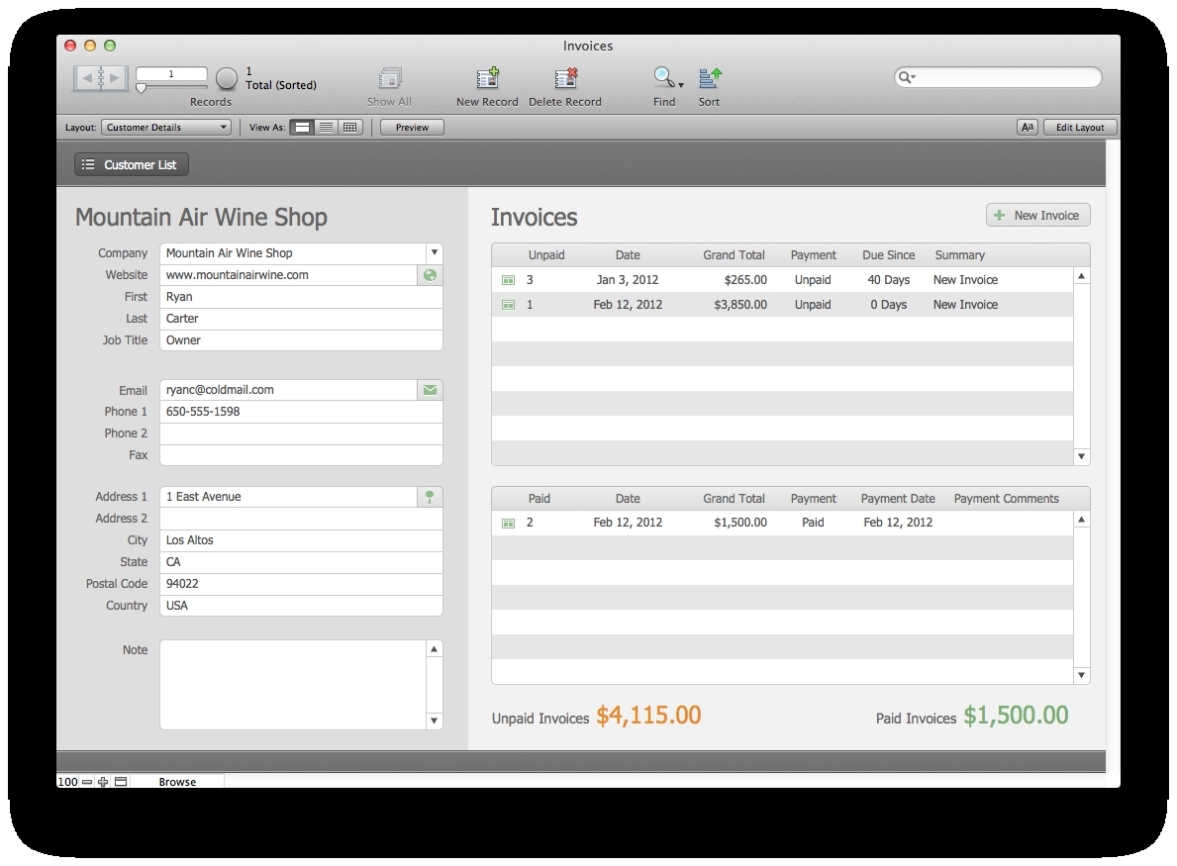Click Note field scroll down arrow
Viewport: 1177px width, 866px height.
pos(434,720)
